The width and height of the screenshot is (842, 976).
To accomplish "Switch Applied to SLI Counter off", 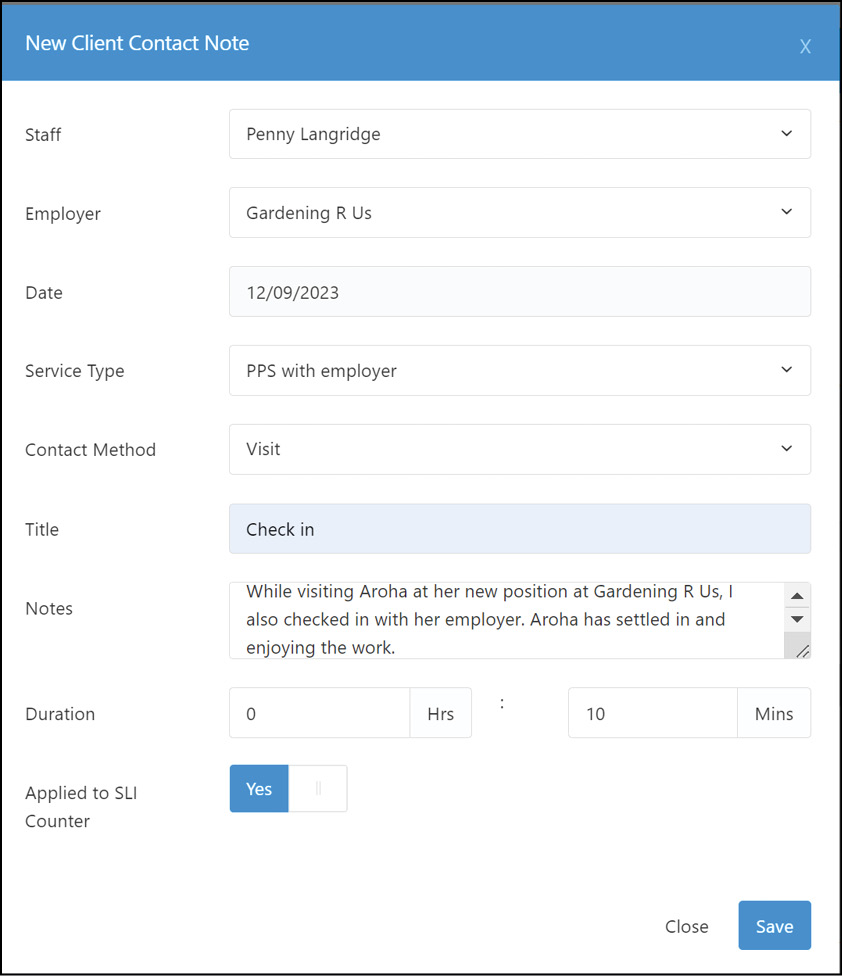I will pos(318,788).
